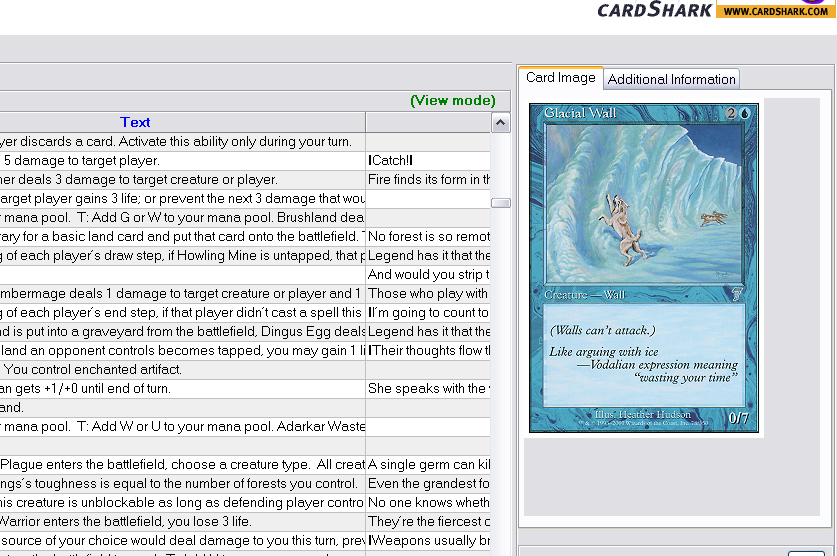
Task: Select 'And would you strip' cell
Action: point(428,275)
